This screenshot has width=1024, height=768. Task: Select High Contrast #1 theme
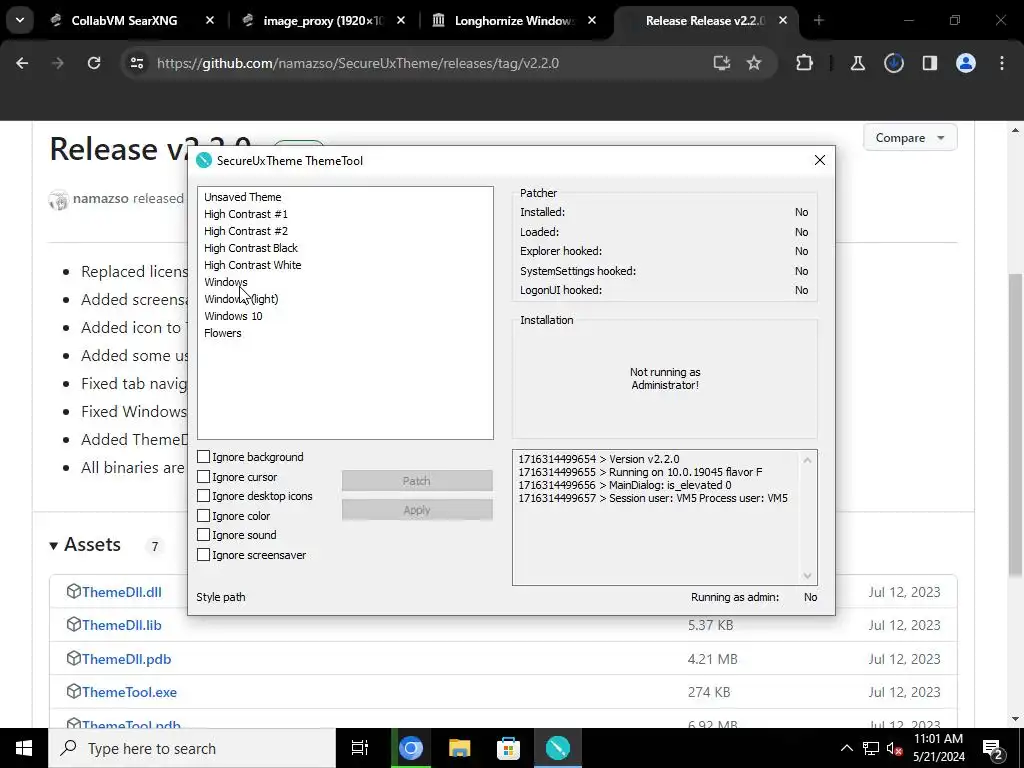point(246,214)
